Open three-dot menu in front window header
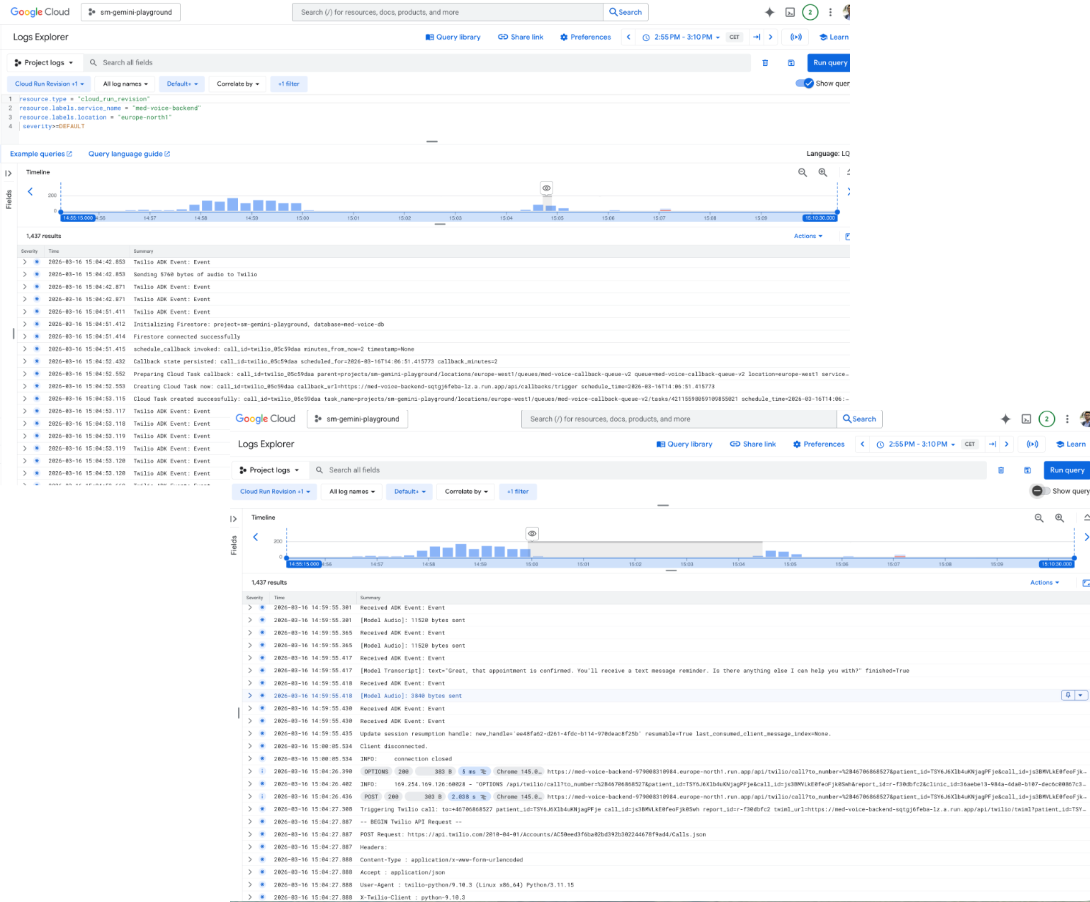The image size is (1090, 902). 1067,419
